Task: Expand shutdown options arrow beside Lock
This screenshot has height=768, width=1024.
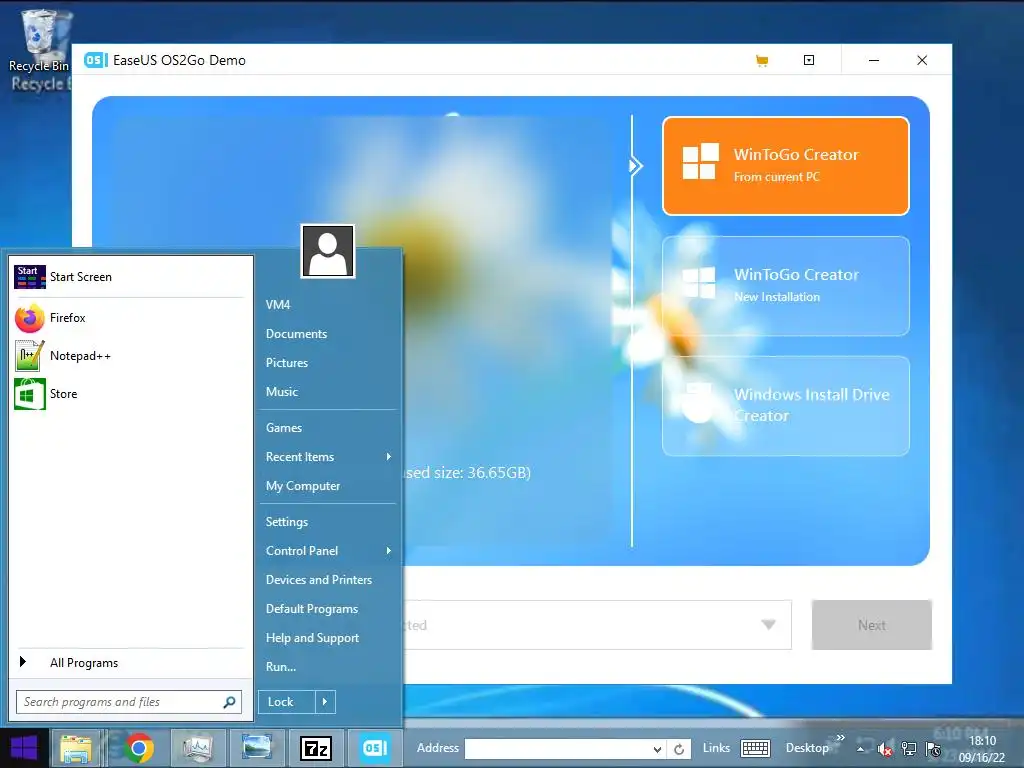Action: click(325, 702)
